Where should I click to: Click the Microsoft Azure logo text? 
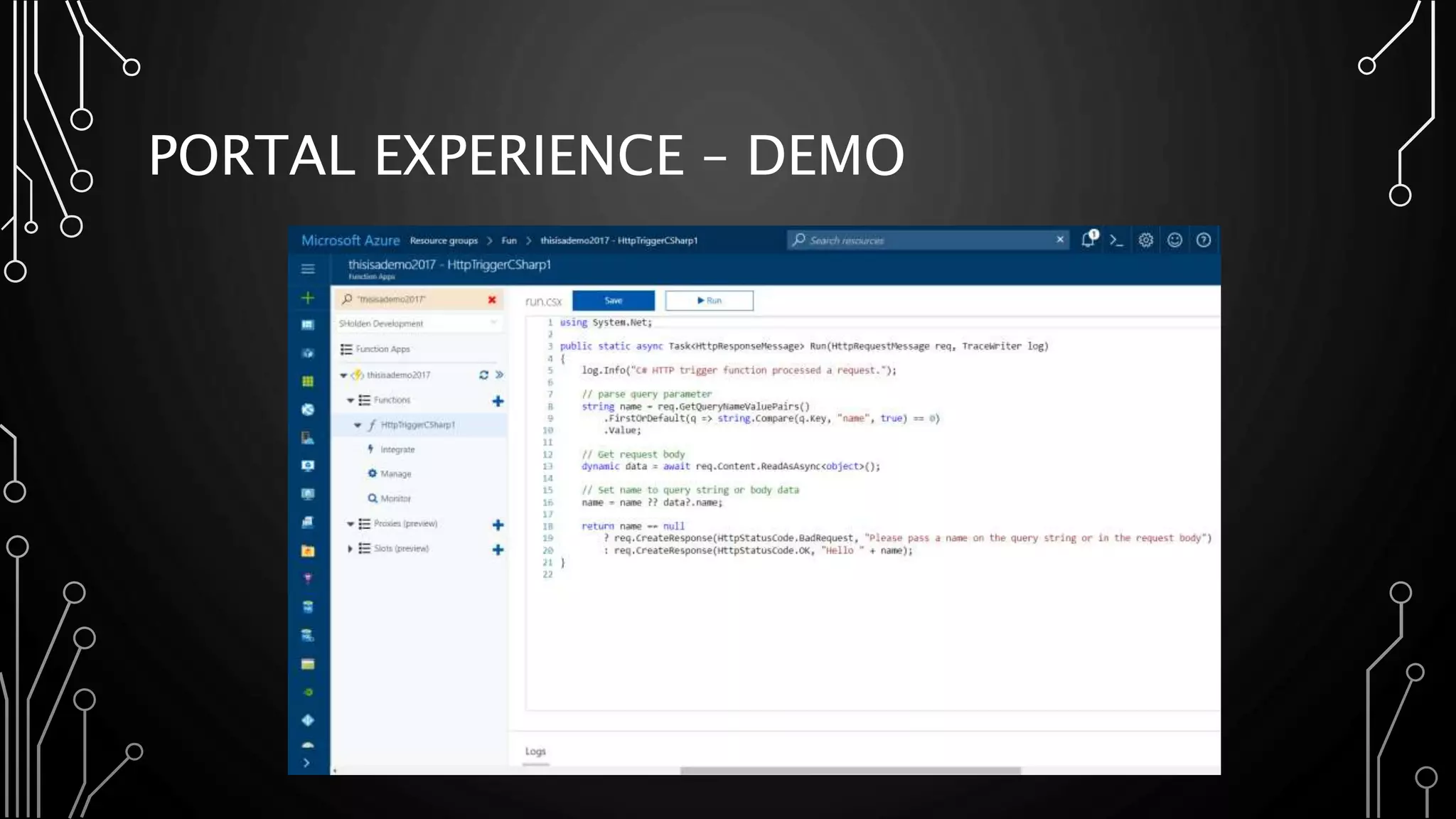(350, 240)
